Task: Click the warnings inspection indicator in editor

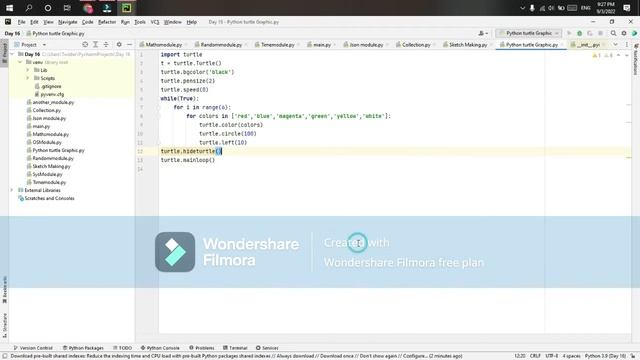Action: click(x=603, y=56)
